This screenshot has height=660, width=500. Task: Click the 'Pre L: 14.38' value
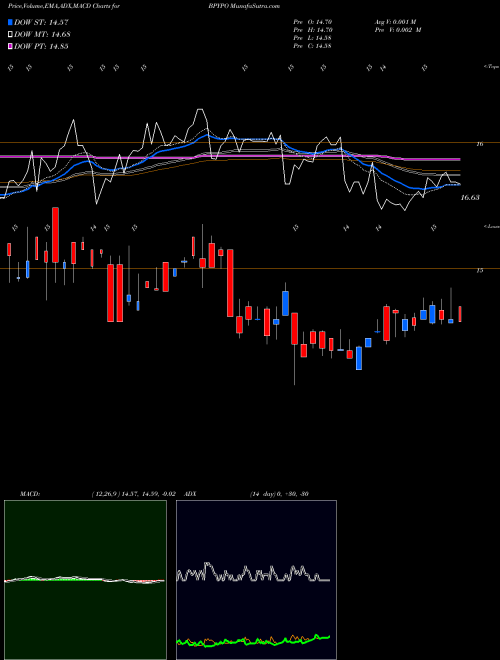pos(313,38)
